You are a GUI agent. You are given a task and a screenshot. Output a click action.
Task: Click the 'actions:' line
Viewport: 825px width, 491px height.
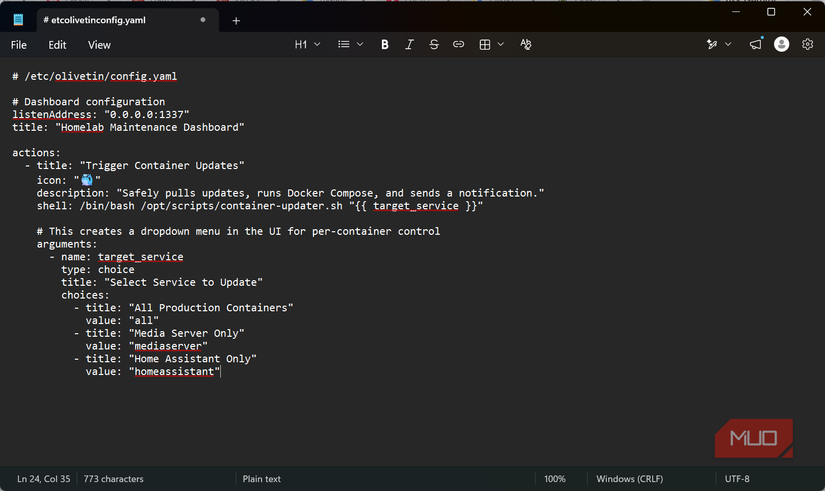36,153
